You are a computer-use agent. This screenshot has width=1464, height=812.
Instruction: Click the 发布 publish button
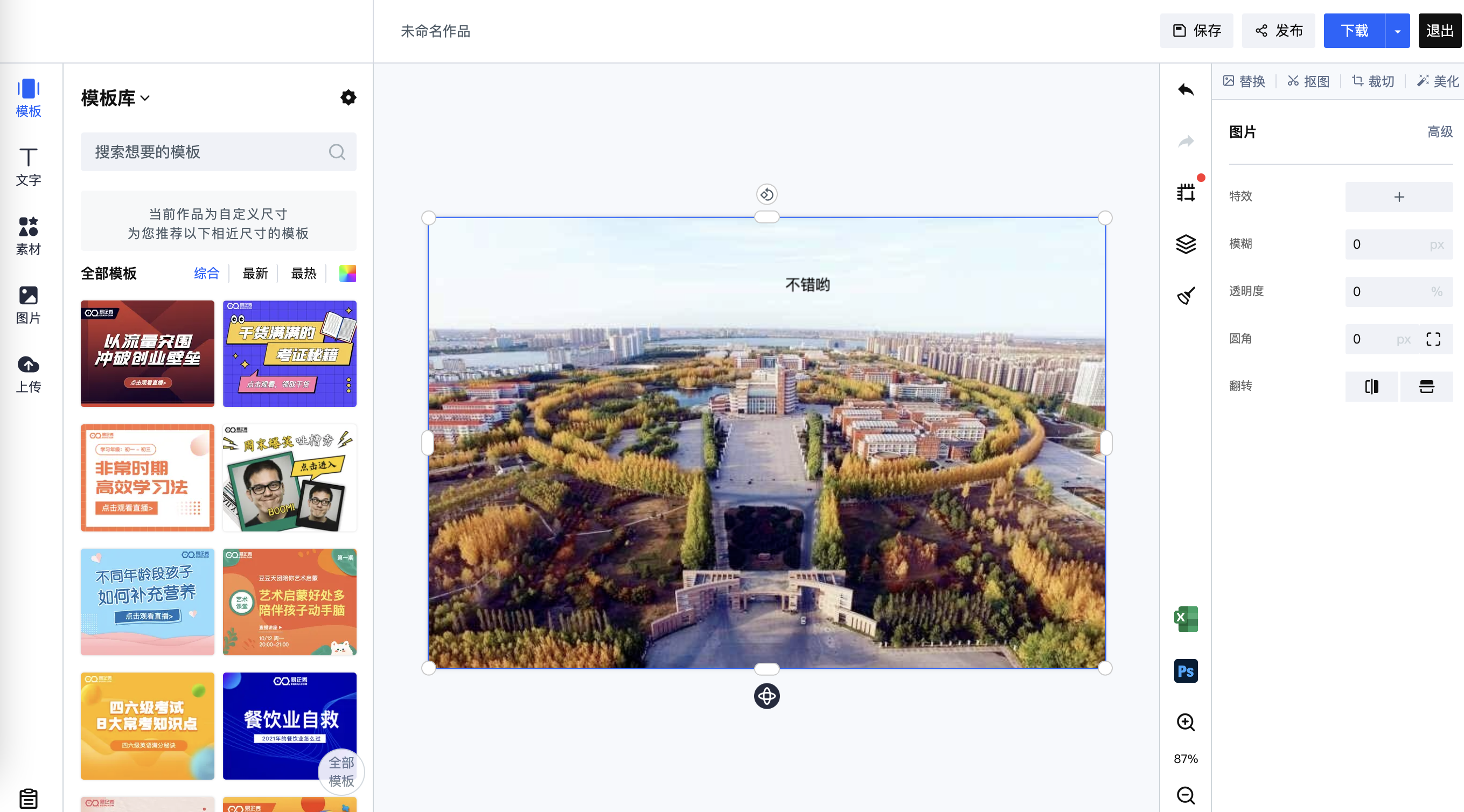[x=1278, y=31]
